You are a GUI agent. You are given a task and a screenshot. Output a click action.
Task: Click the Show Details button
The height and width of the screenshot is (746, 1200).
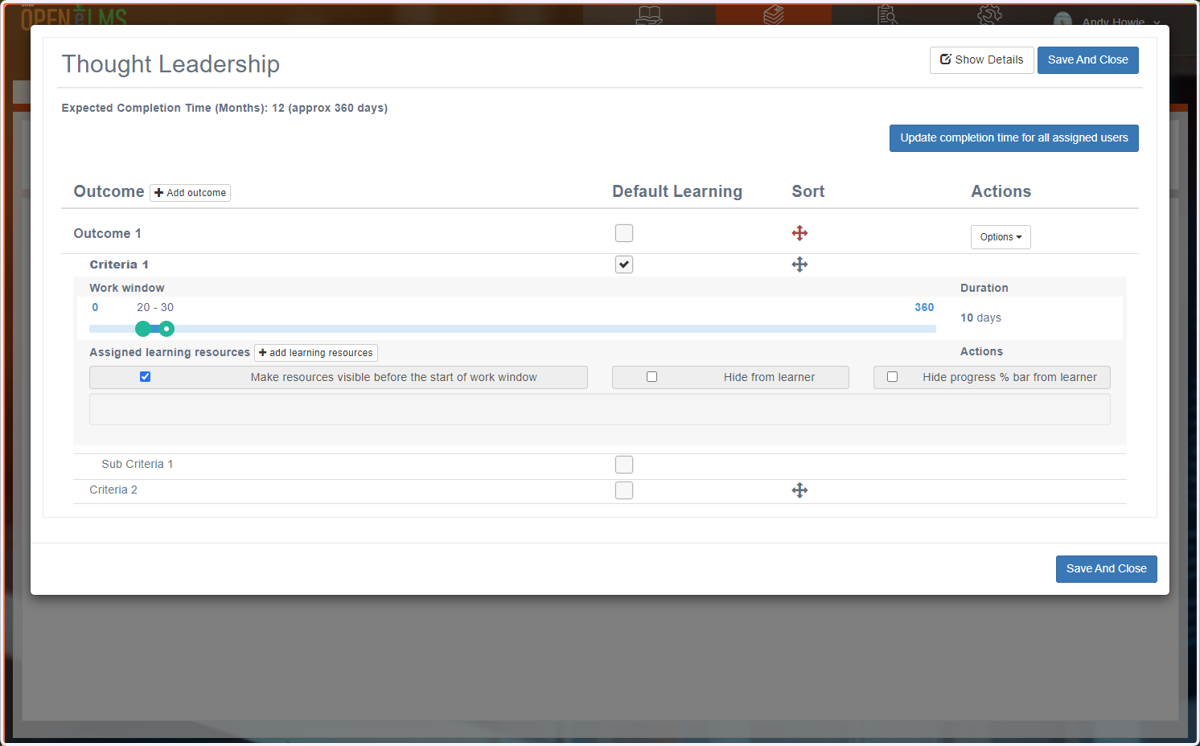tap(981, 60)
